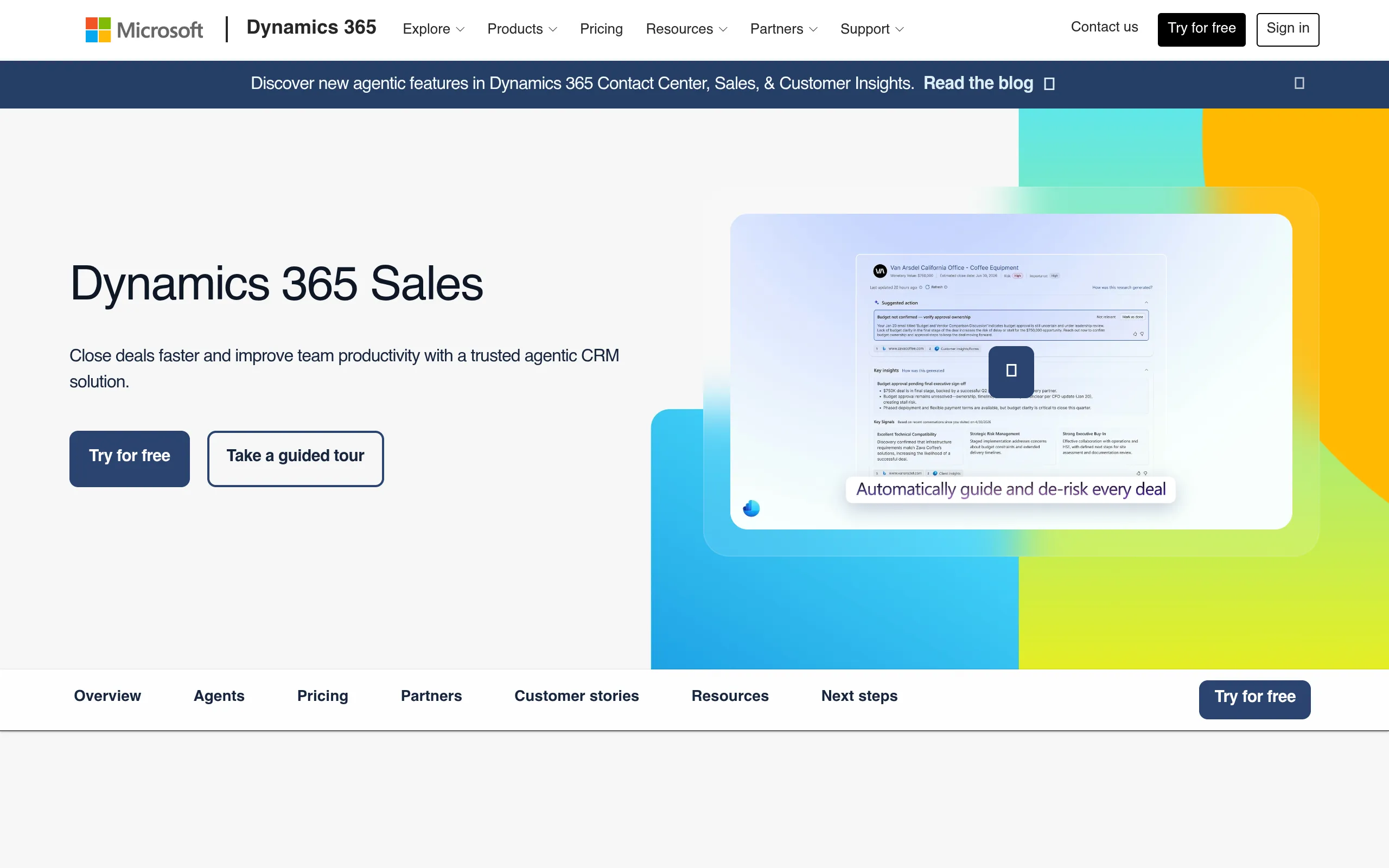Viewport: 1389px width, 868px height.
Task: Go to the Agents section tab
Action: (x=219, y=696)
